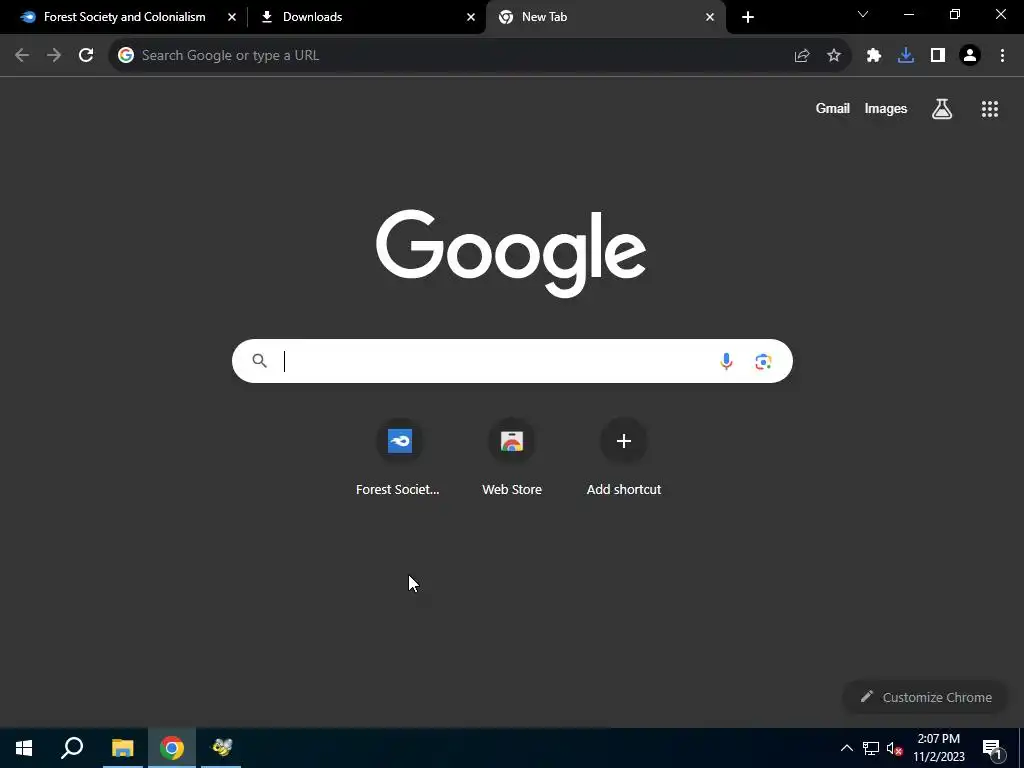
Task: Open the Forest Societ... shortcut tile
Action: (398, 458)
